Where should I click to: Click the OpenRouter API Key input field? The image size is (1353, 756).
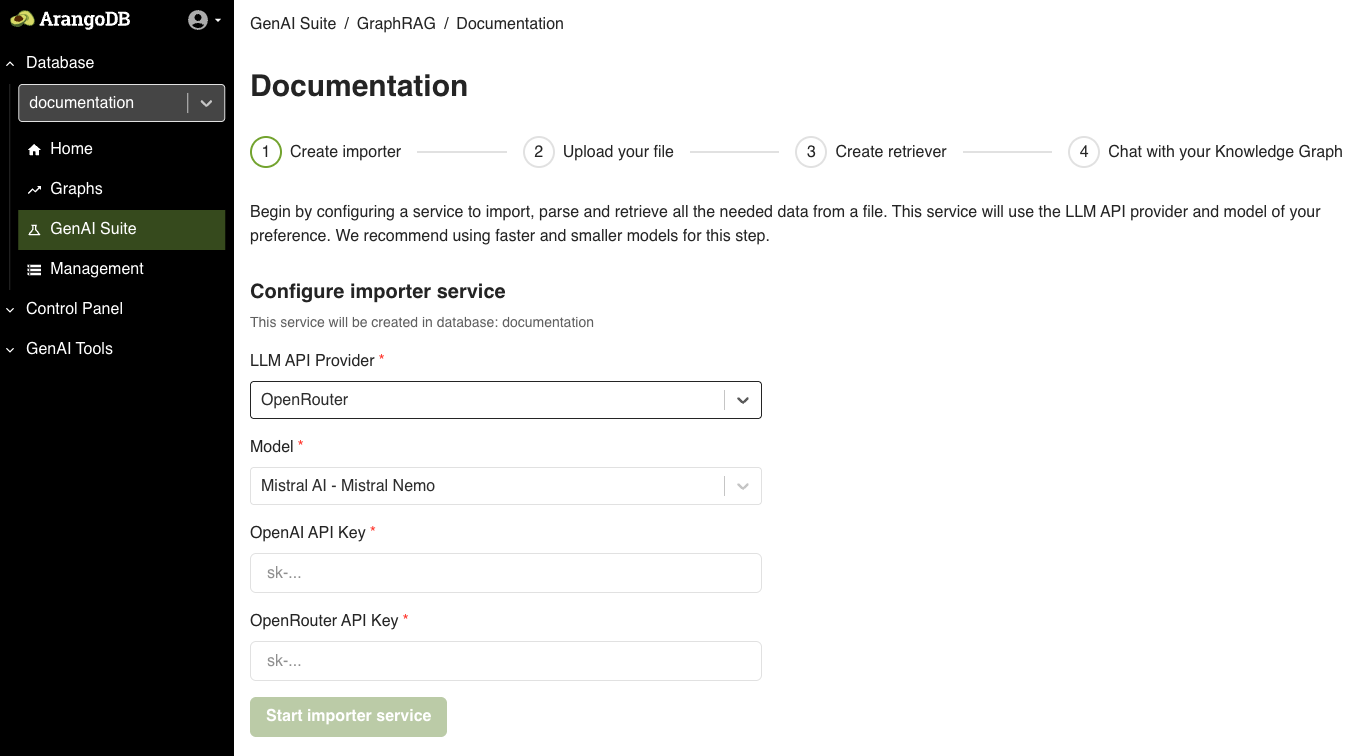pyautogui.click(x=506, y=661)
